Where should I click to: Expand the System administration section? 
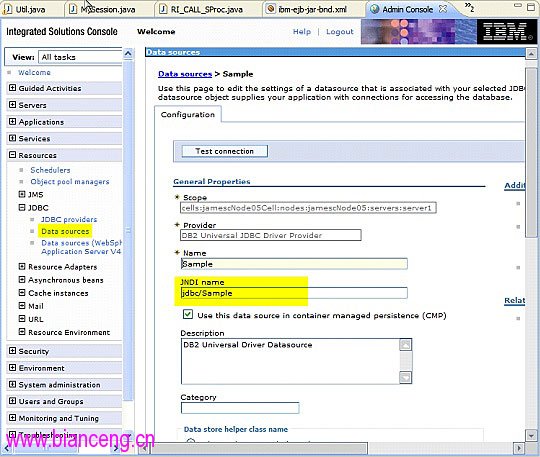(x=12, y=384)
